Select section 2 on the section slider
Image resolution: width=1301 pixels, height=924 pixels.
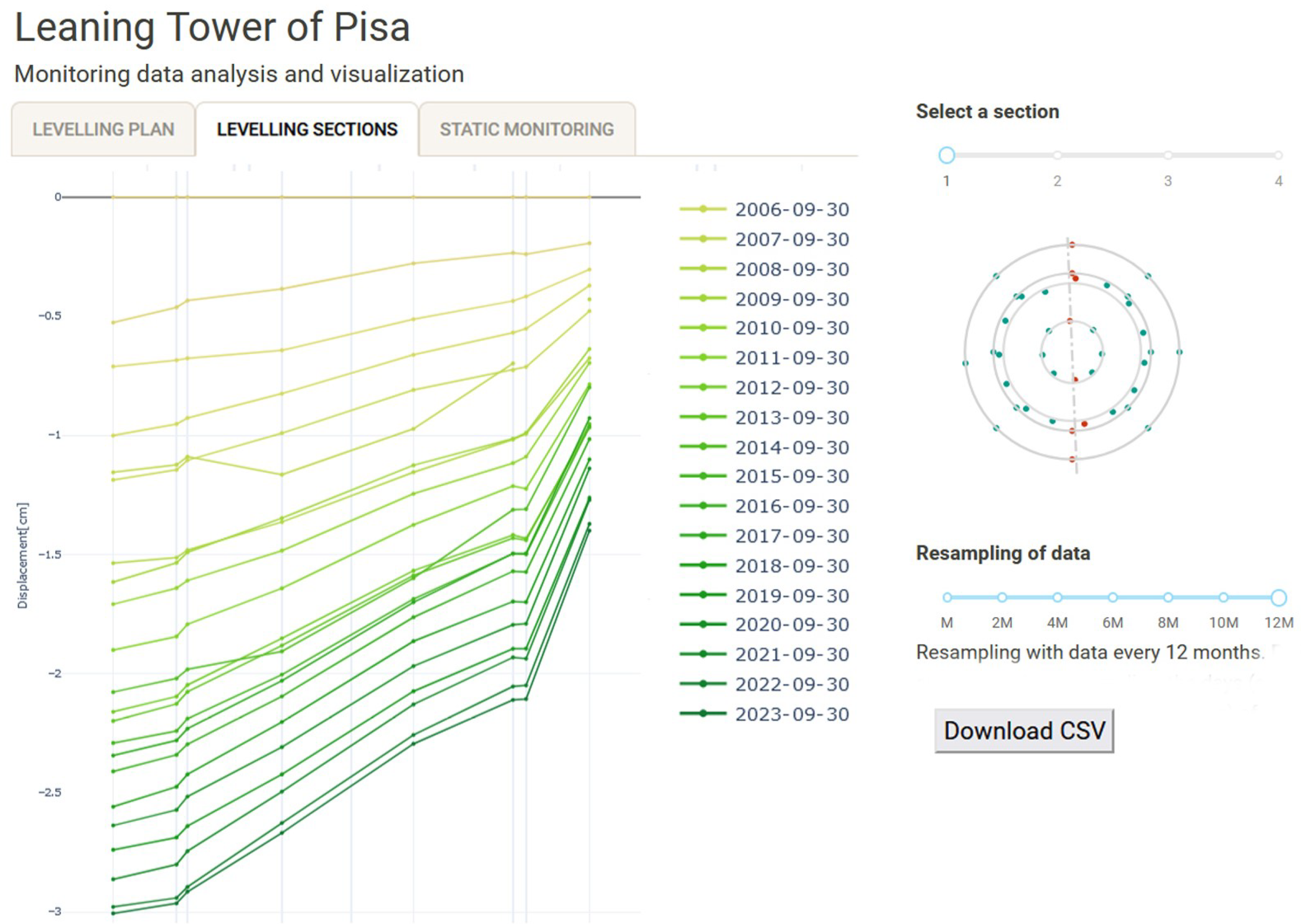click(1057, 155)
